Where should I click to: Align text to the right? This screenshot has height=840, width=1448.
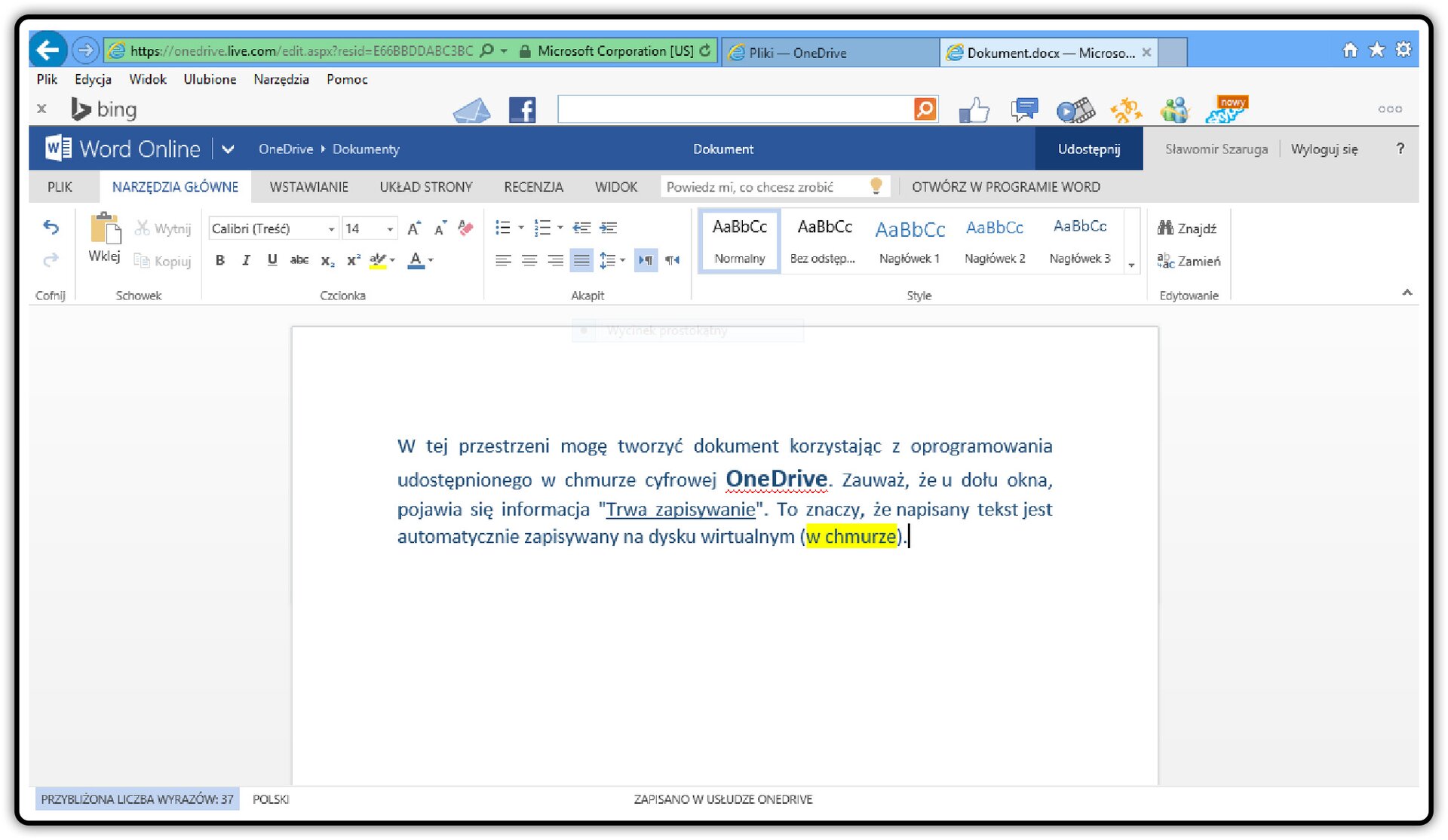pos(555,261)
